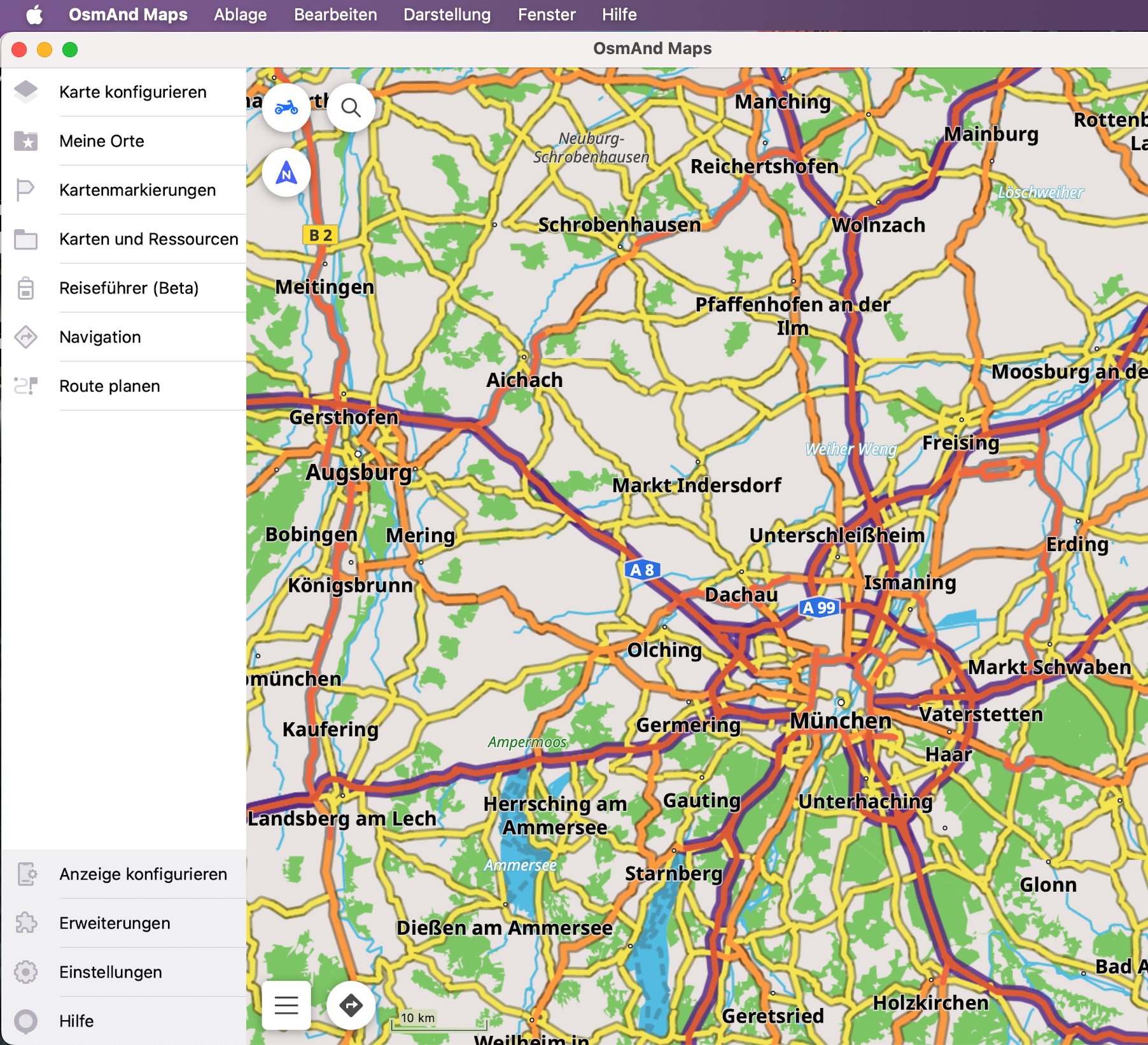Select Karte konfigurieren in the sidebar
Image resolution: width=1148 pixels, height=1045 pixels.
click(x=123, y=92)
